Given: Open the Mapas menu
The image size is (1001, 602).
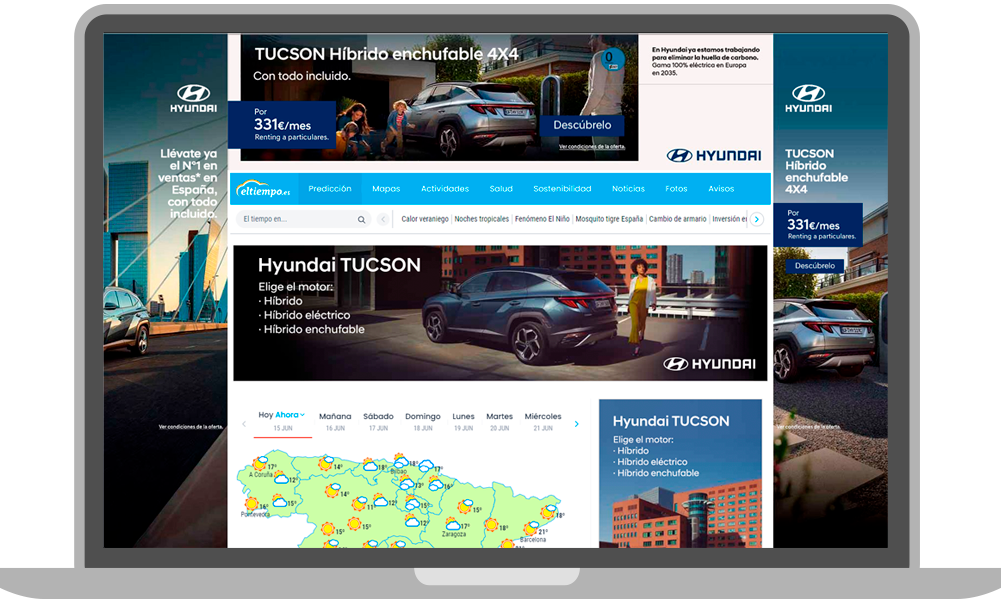Looking at the screenshot, I should (386, 189).
